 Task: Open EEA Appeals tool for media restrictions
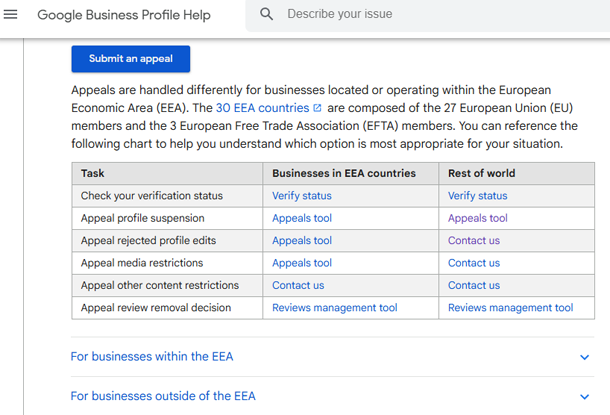[302, 263]
